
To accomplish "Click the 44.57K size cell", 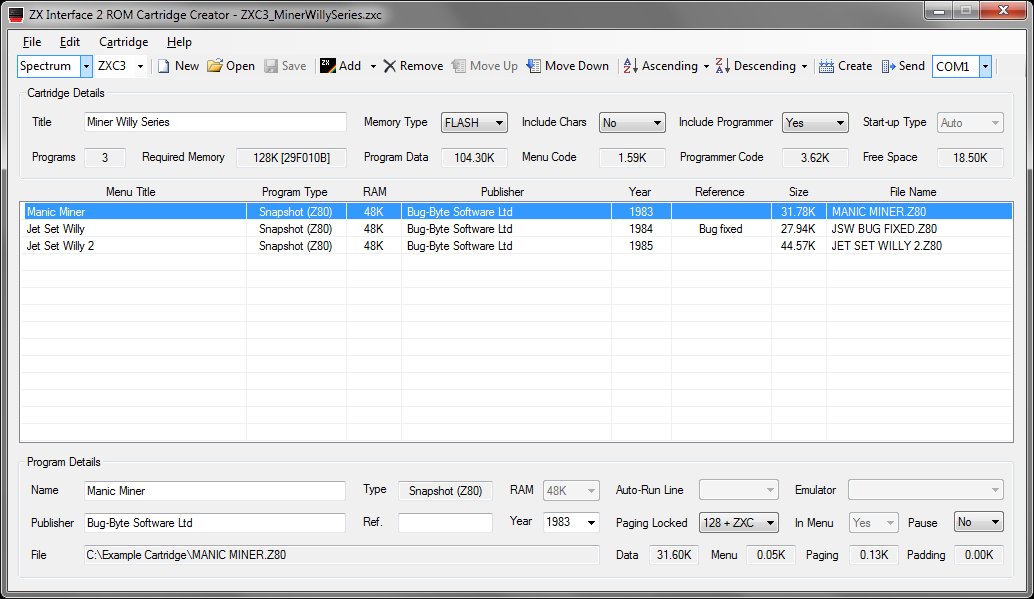I will tap(798, 246).
